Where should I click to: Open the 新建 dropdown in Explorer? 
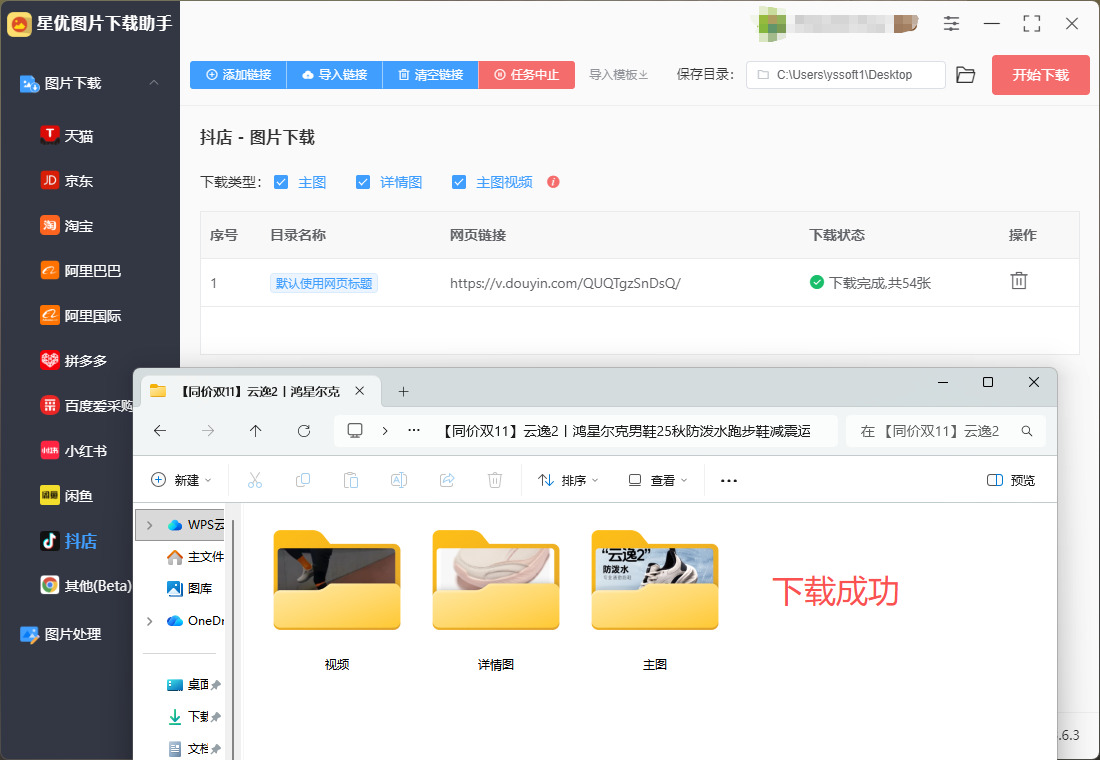(x=181, y=480)
